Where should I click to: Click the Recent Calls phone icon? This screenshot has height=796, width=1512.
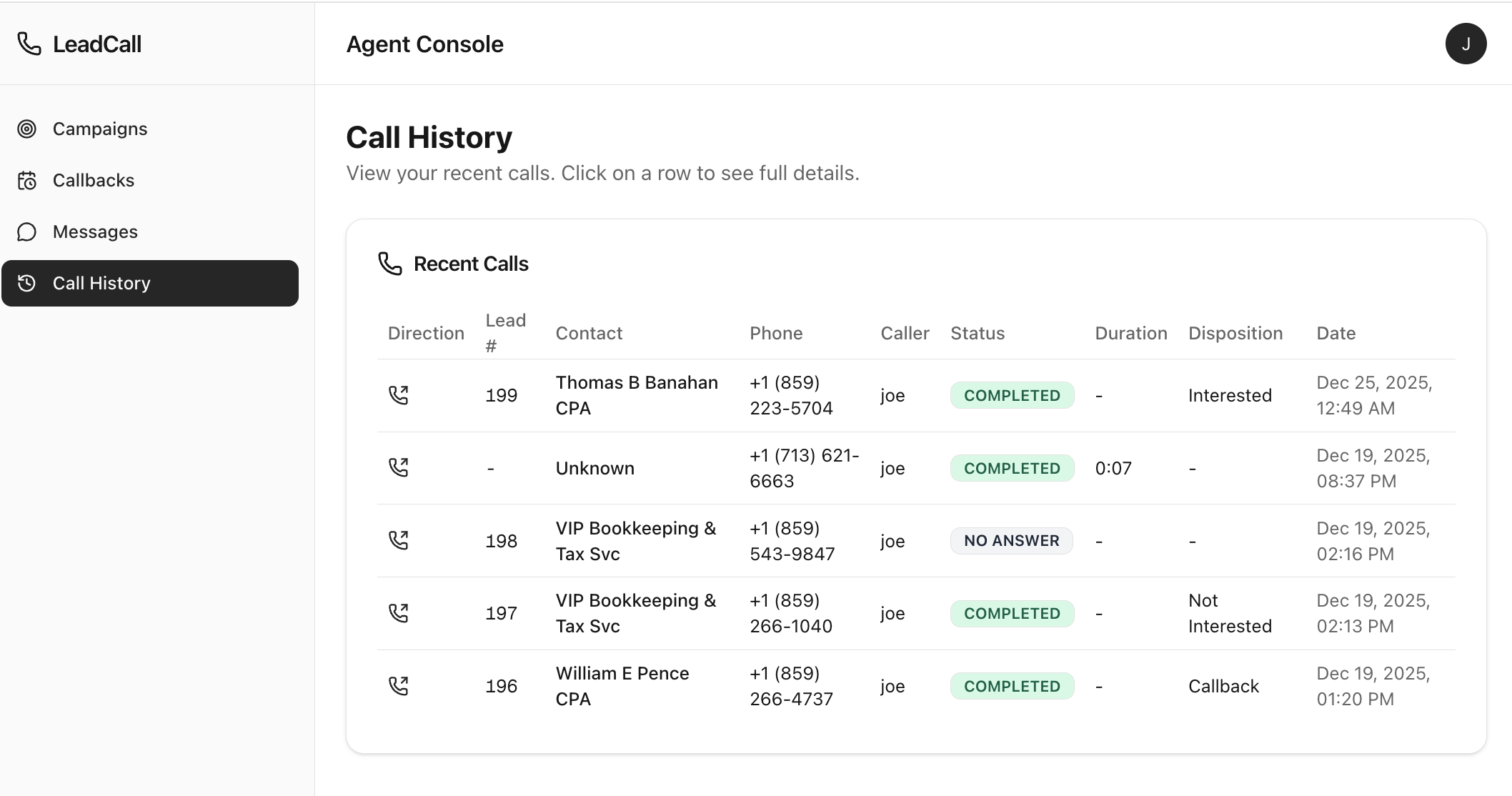(390, 263)
